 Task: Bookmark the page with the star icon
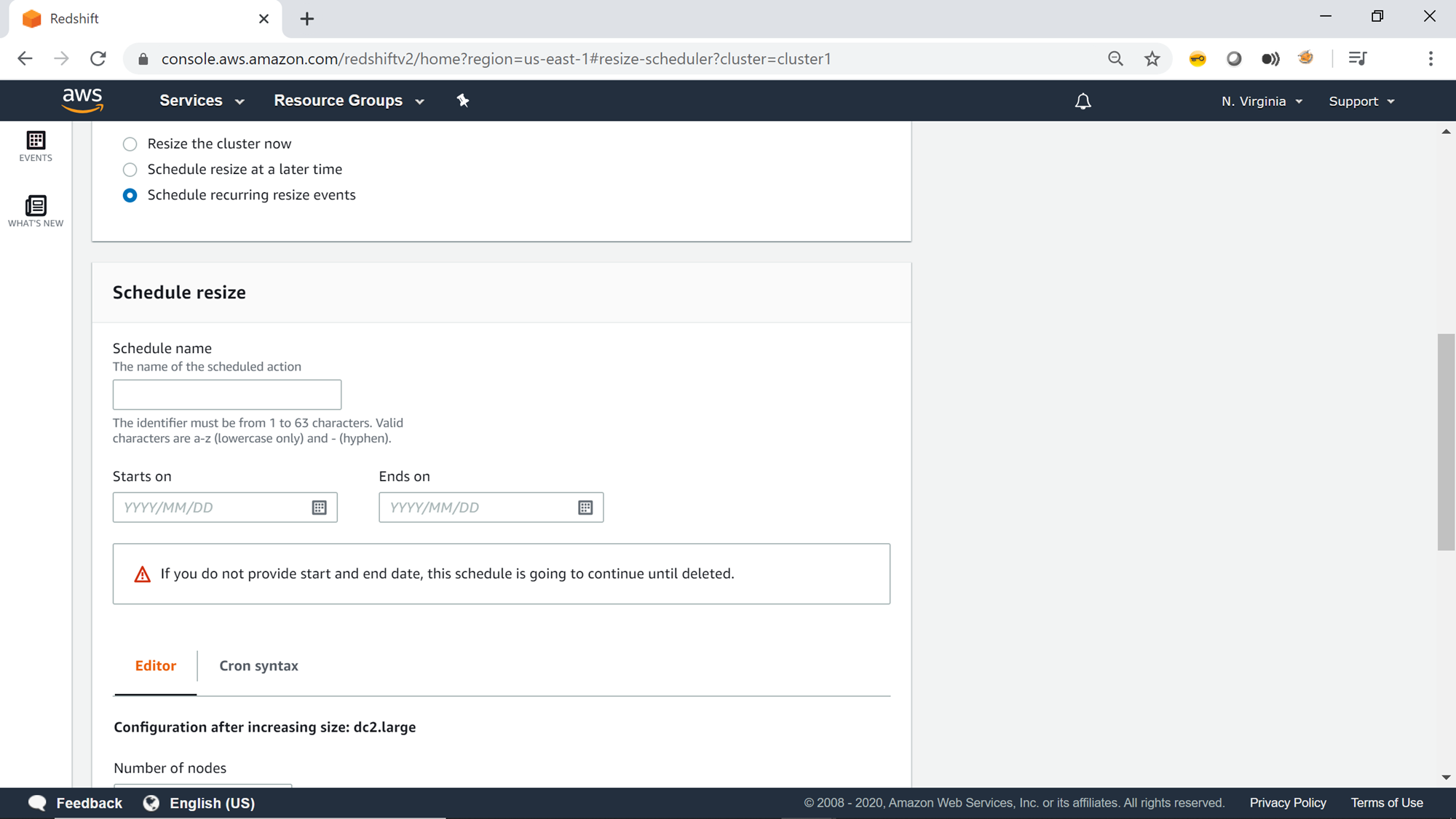click(x=1152, y=59)
